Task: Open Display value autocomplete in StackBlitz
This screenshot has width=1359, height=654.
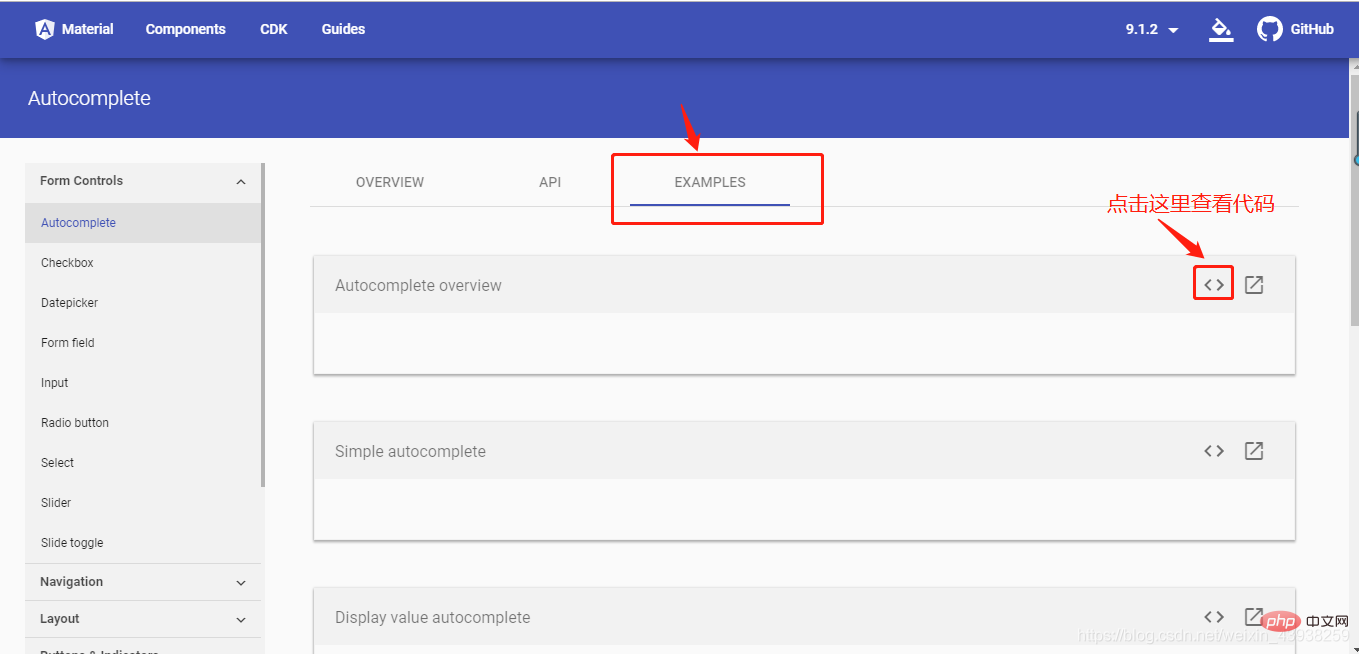Action: pos(1254,616)
